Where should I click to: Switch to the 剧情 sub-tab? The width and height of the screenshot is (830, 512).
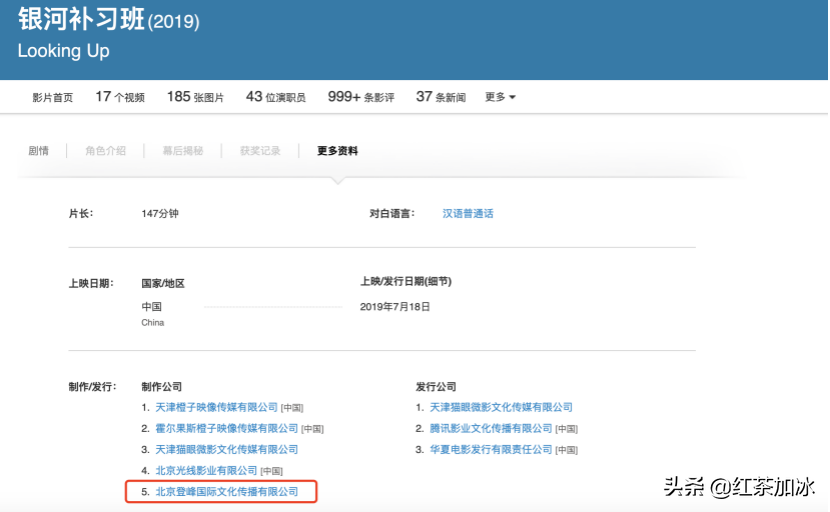point(39,151)
